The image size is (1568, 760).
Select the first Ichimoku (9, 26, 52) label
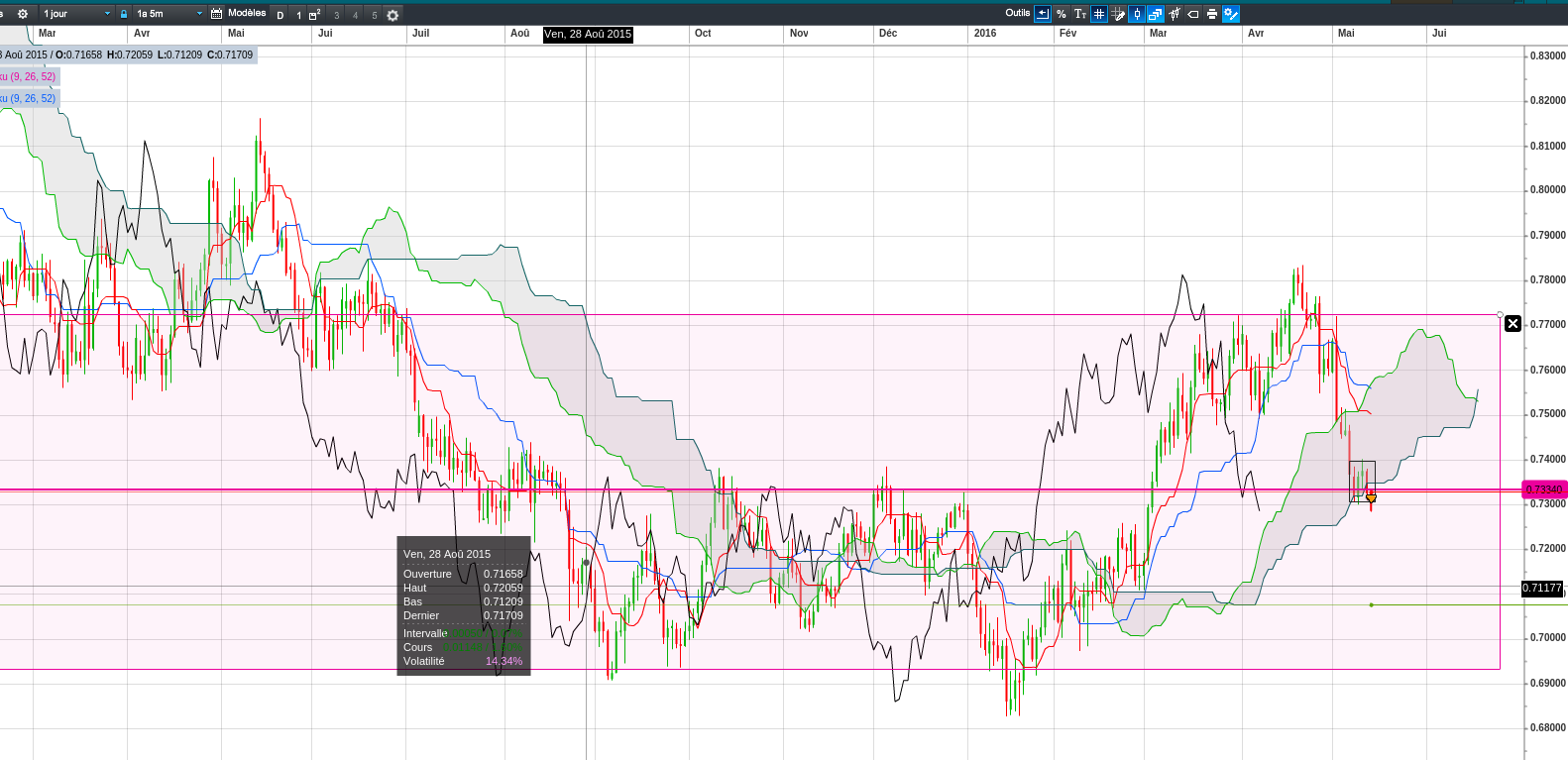[x=29, y=76]
